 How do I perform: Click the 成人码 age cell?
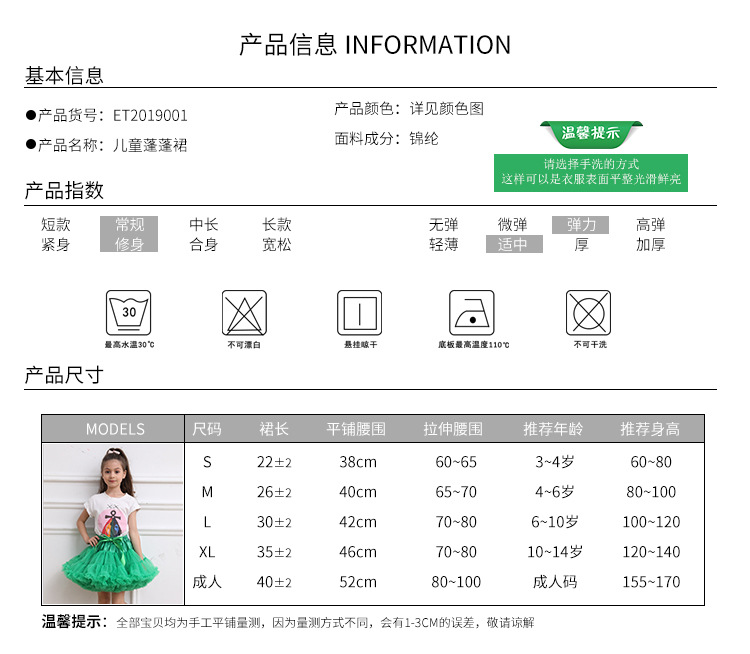point(555,582)
